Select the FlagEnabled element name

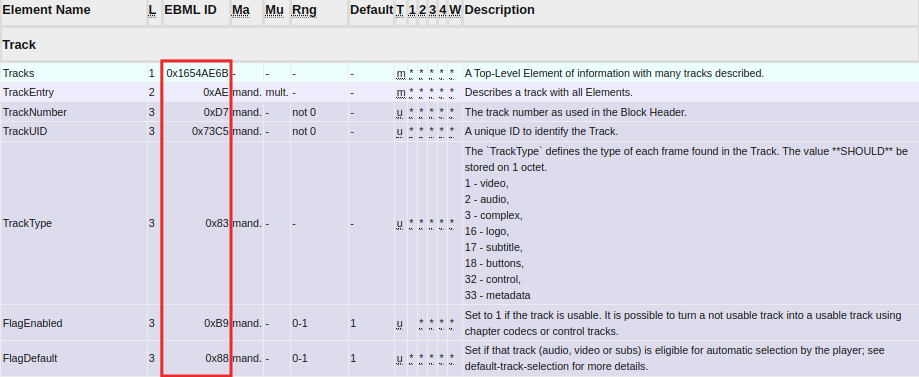33,323
